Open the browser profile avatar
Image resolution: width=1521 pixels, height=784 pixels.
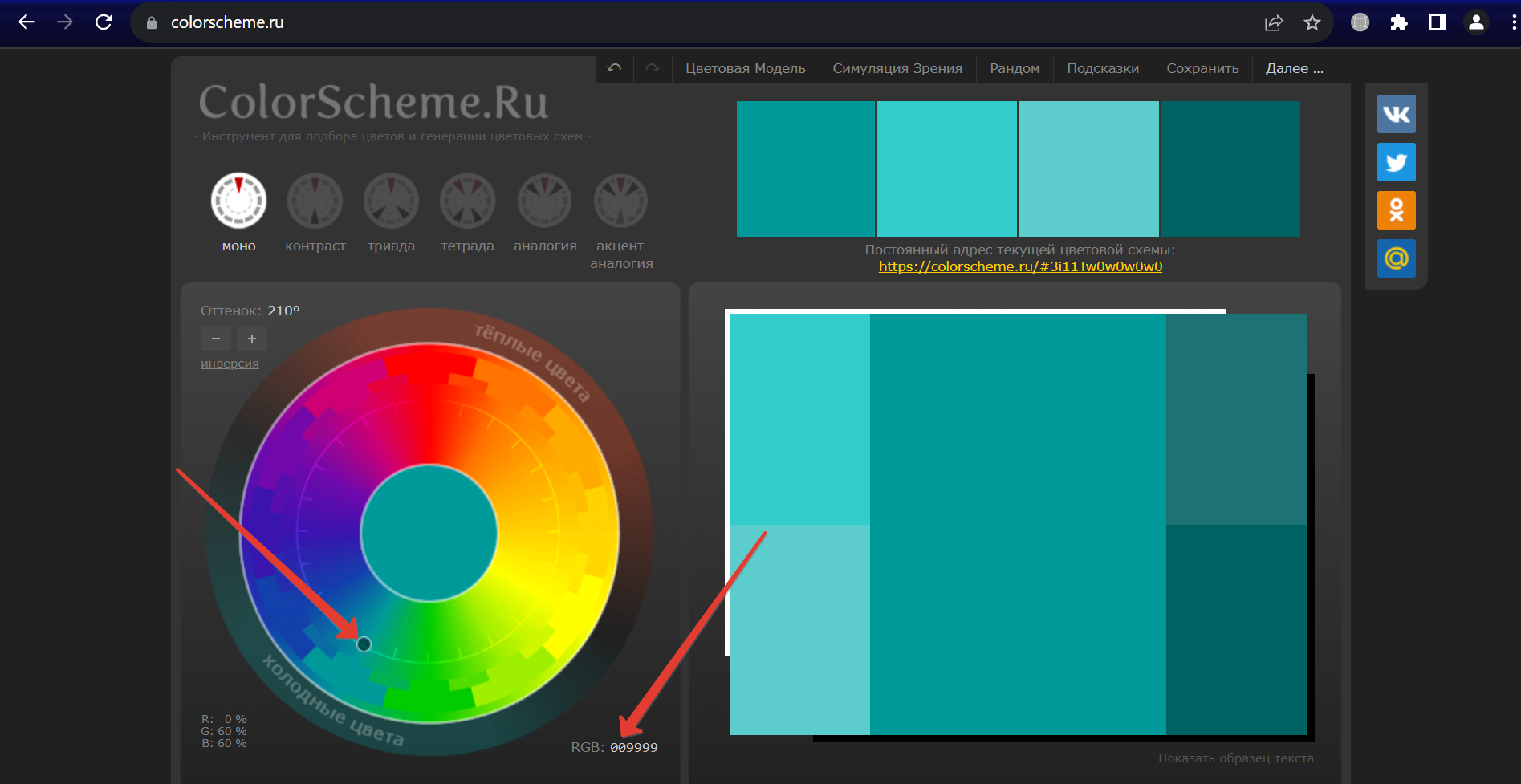tap(1476, 22)
